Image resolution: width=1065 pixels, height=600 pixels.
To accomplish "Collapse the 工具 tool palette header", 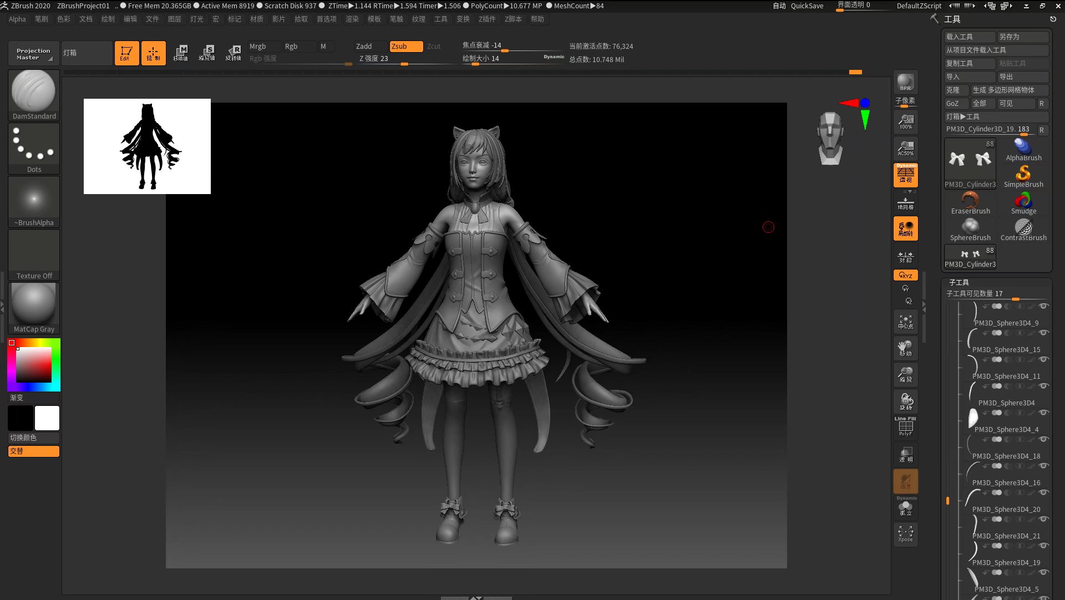I will coord(952,19).
